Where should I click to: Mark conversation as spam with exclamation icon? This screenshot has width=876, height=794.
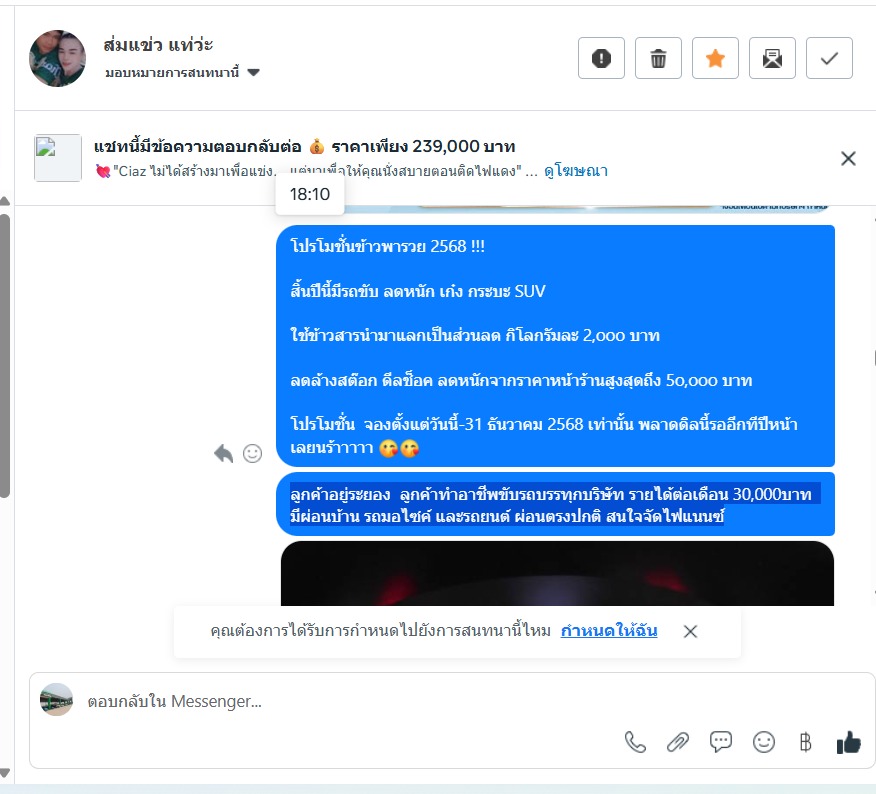(x=601, y=58)
